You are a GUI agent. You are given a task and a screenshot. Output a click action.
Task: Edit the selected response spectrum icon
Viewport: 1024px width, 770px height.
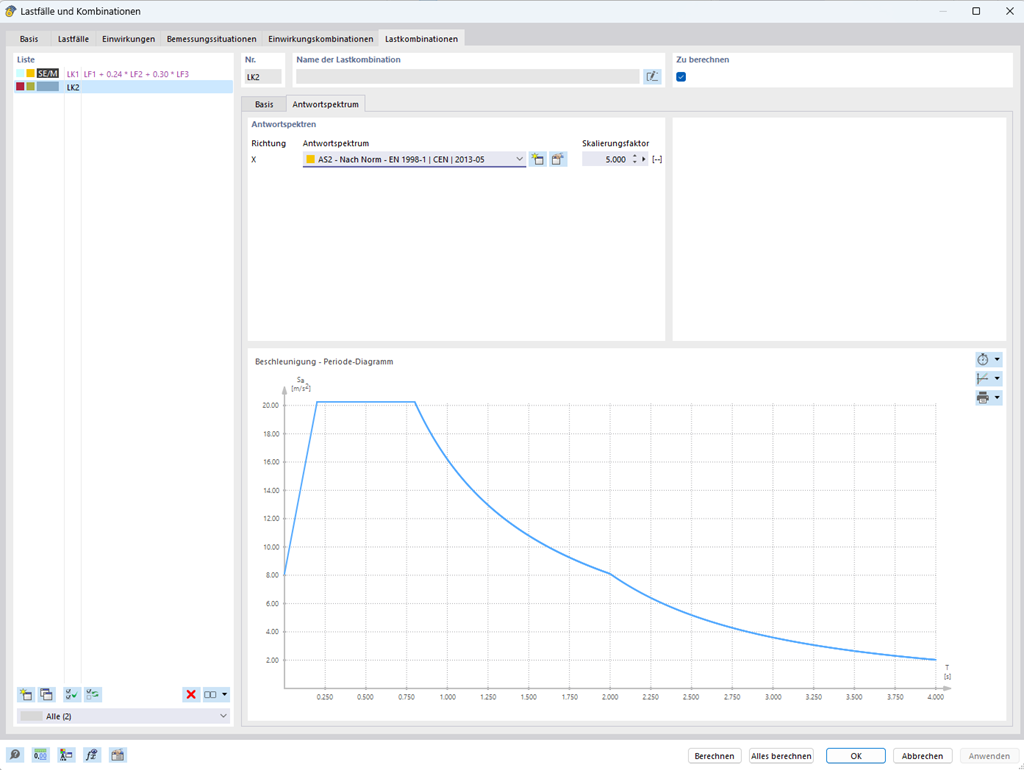click(x=557, y=159)
